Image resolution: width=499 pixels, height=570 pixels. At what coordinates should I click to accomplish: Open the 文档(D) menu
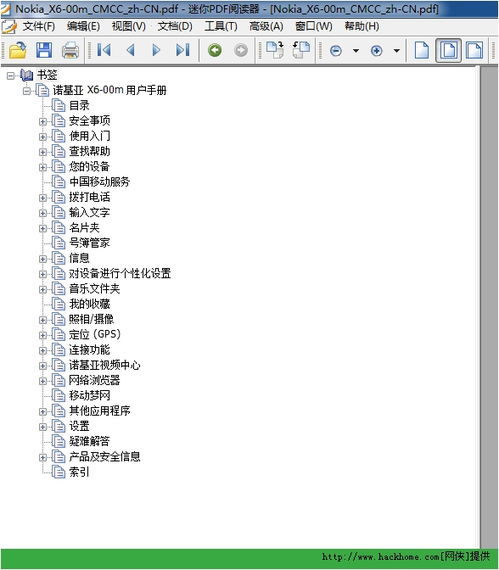pyautogui.click(x=175, y=26)
